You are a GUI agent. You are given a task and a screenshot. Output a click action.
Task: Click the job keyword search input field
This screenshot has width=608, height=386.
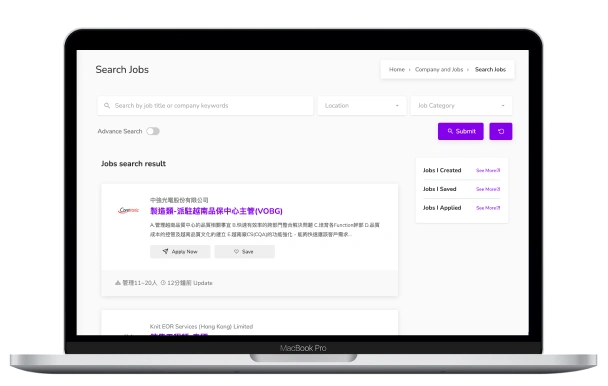coord(206,106)
